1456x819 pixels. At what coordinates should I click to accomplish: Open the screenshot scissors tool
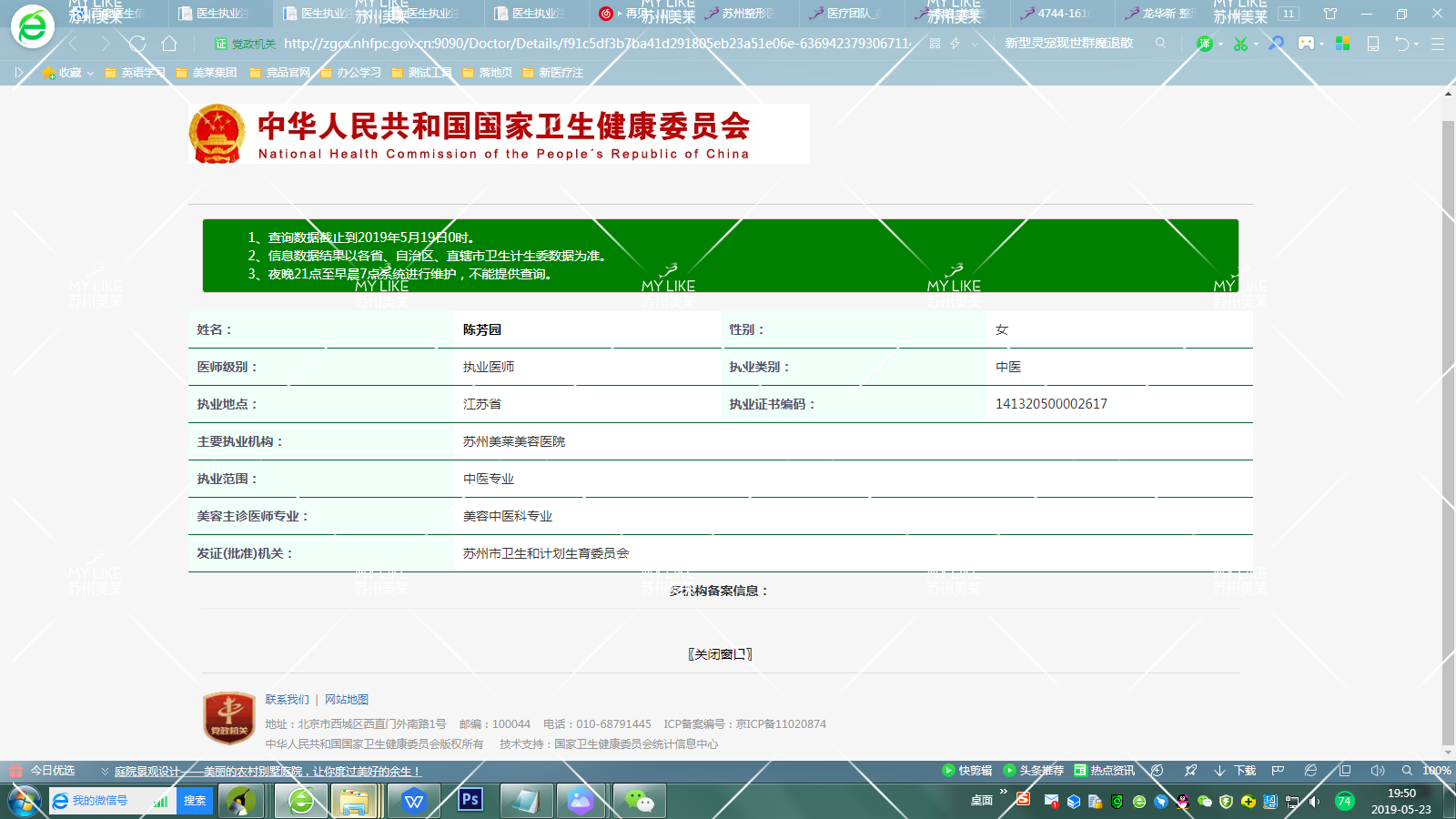(x=1239, y=44)
